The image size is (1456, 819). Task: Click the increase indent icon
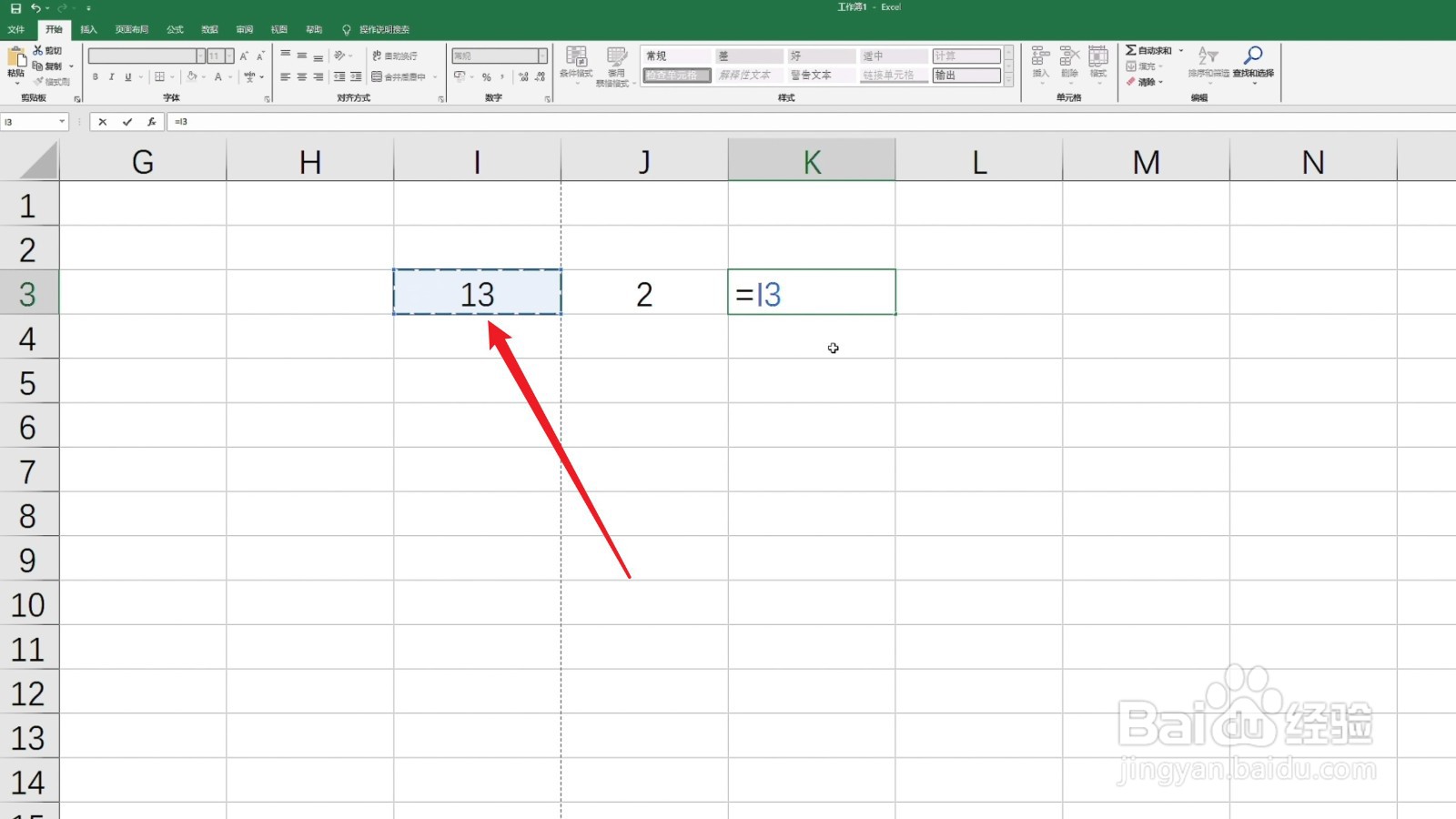[356, 76]
